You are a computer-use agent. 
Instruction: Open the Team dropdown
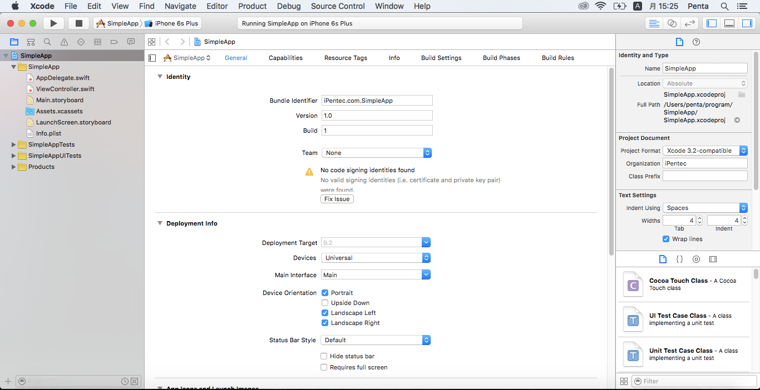(376, 153)
